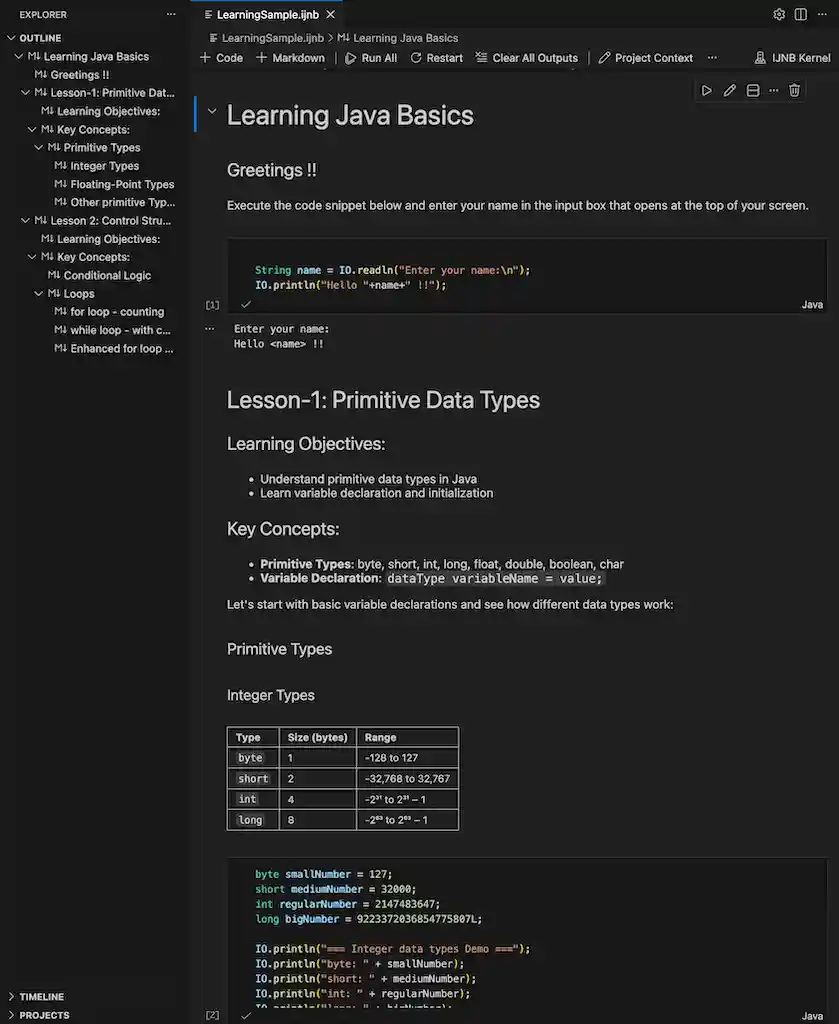Image resolution: width=839 pixels, height=1024 pixels.
Task: Collapse the OUTLINE section
Action: pyautogui.click(x=42, y=38)
